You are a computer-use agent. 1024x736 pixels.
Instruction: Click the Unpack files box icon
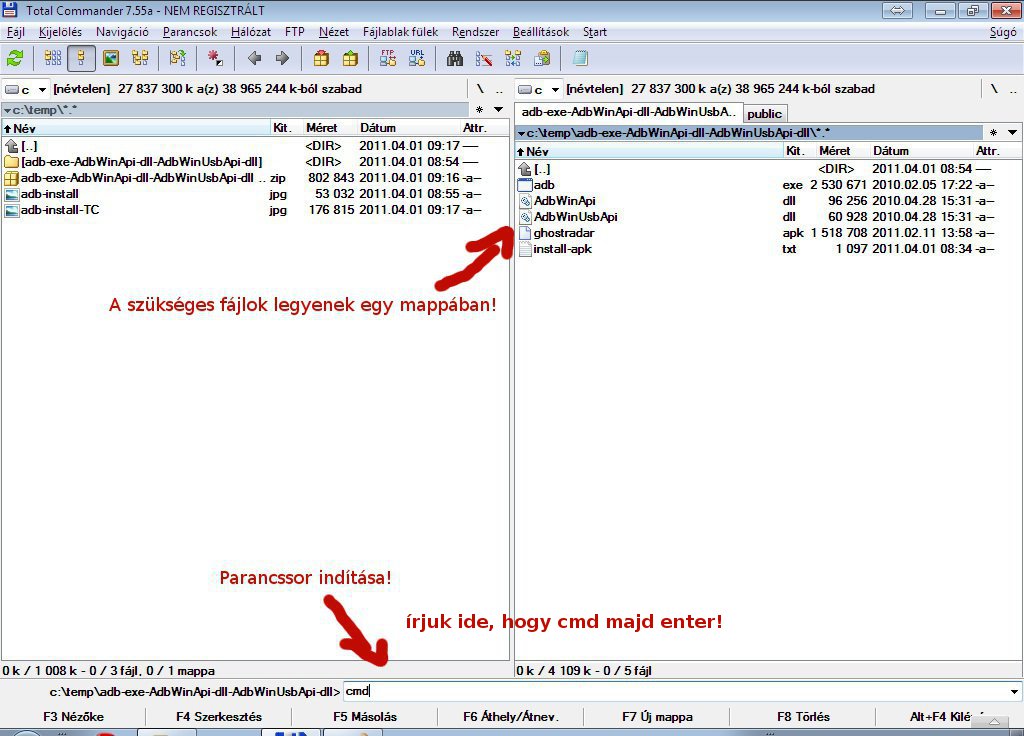(350, 59)
